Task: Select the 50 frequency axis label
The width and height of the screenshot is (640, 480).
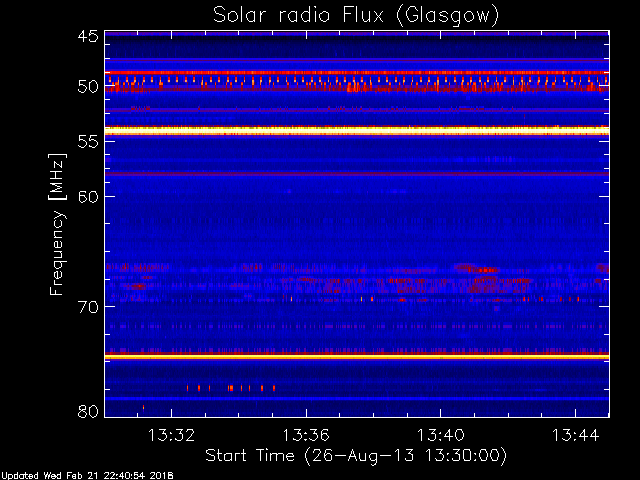Action: (88, 87)
